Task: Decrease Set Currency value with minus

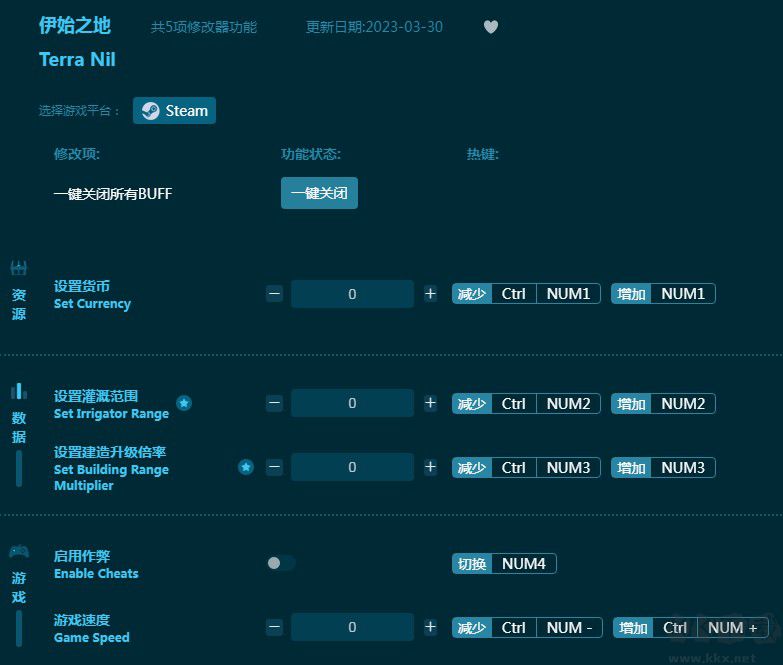Action: click(274, 294)
